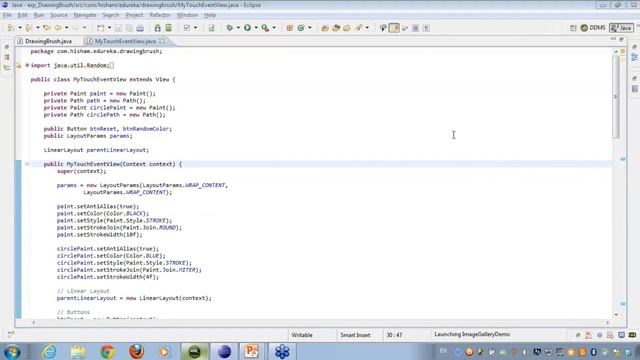Click the vertical scrollbar thumb of the editor
This screenshot has height=360, width=640.
pyautogui.click(x=616, y=96)
